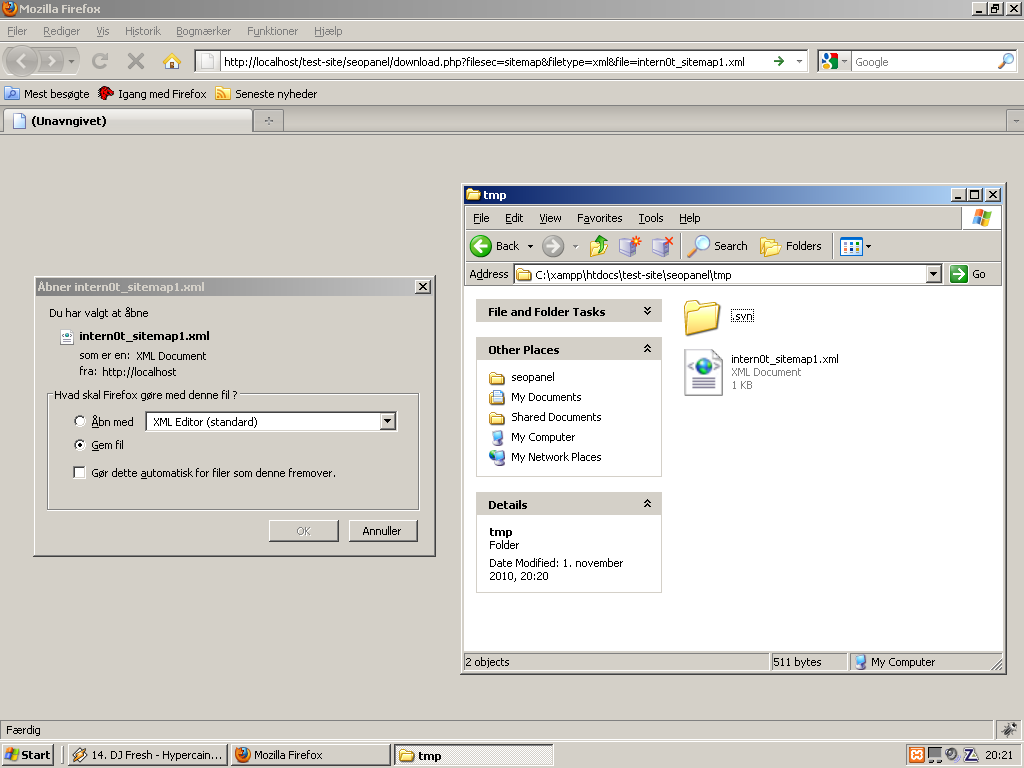Stop loading with the X icon
Image resolution: width=1024 pixels, height=768 pixels.
[x=136, y=61]
